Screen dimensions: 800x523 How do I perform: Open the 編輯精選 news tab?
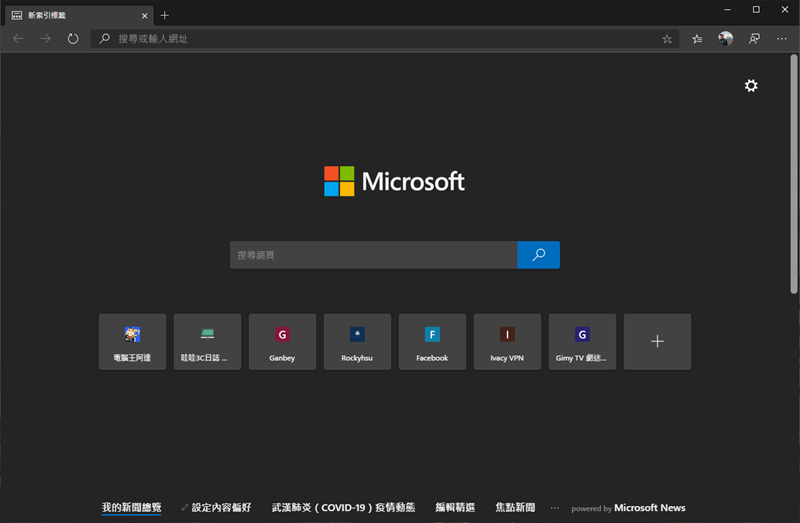455,508
